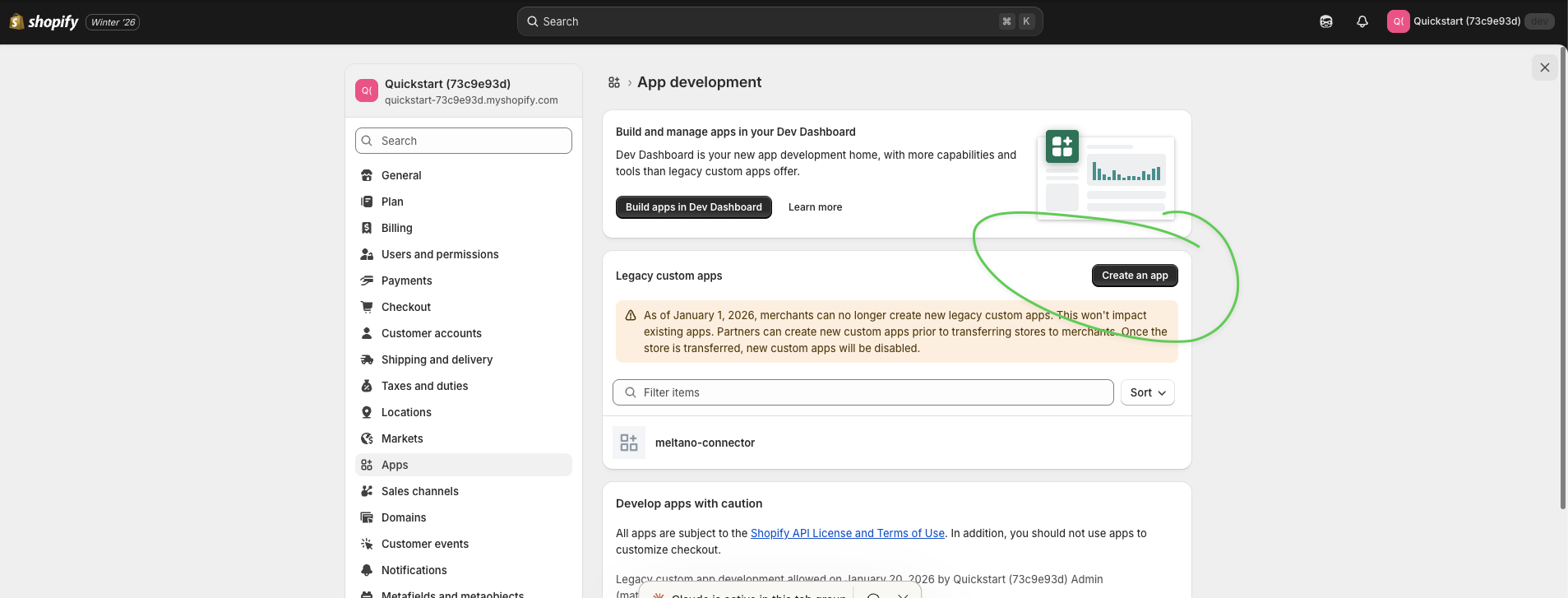
Task: Click the Users and permissions icon
Action: [367, 254]
